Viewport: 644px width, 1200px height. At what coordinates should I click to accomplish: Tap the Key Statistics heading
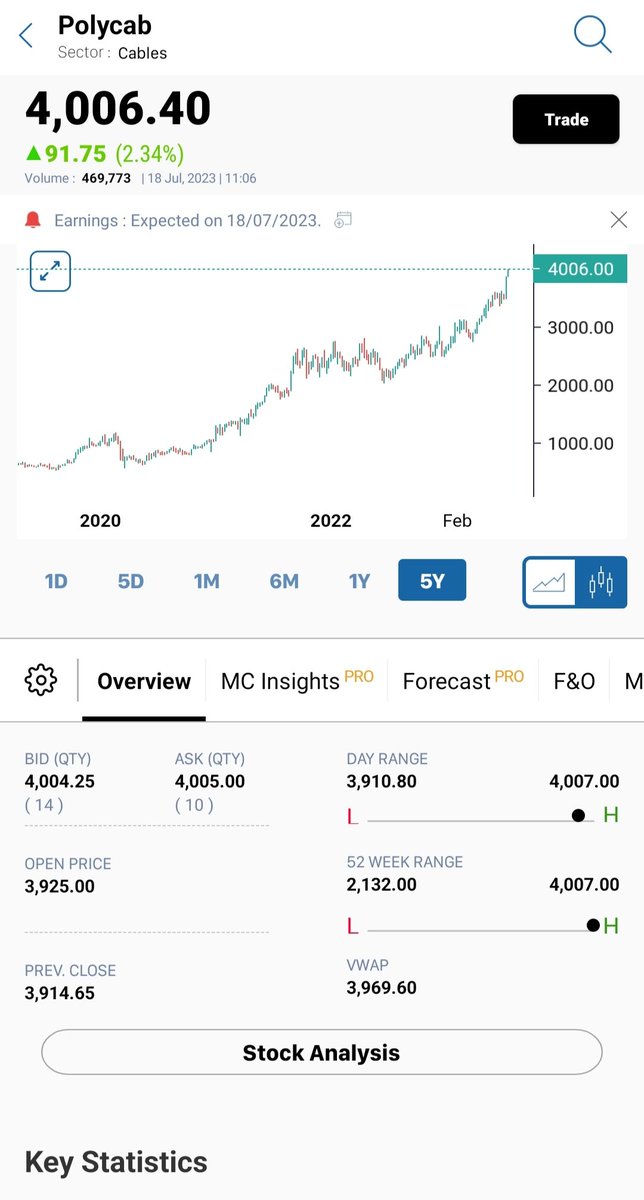[x=116, y=1162]
